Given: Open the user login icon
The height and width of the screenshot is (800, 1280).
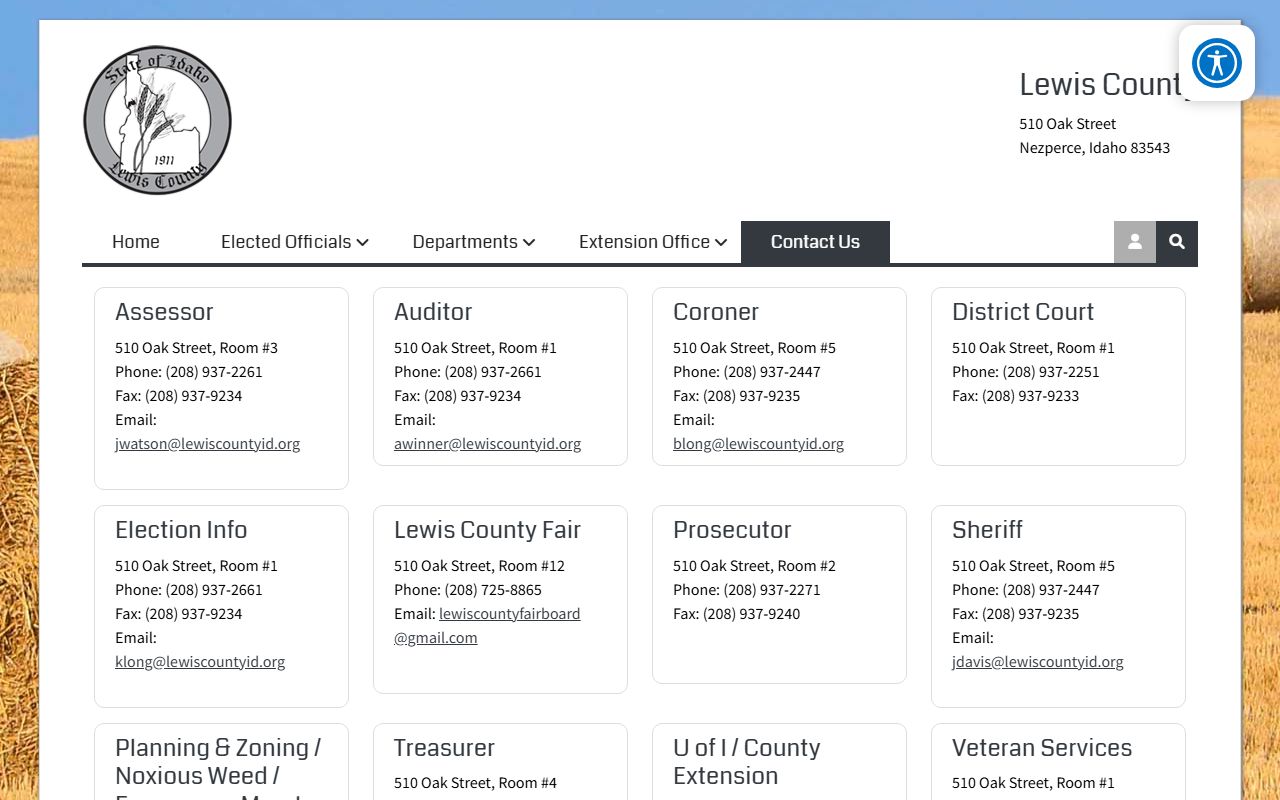Looking at the screenshot, I should pyautogui.click(x=1135, y=242).
